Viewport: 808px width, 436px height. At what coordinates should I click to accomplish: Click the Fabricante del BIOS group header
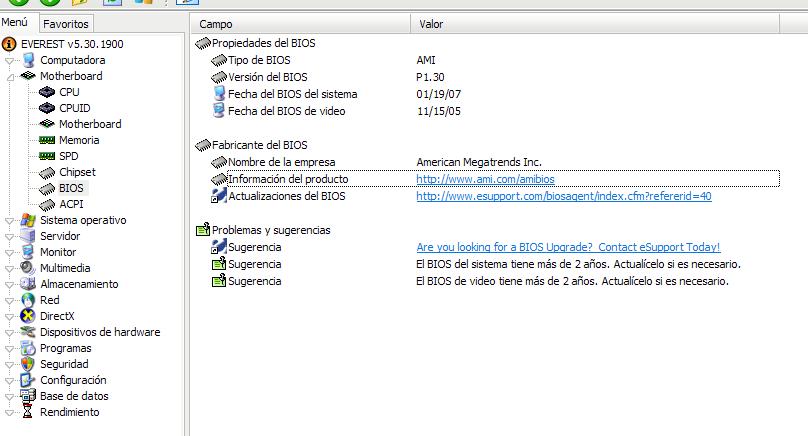(259, 145)
